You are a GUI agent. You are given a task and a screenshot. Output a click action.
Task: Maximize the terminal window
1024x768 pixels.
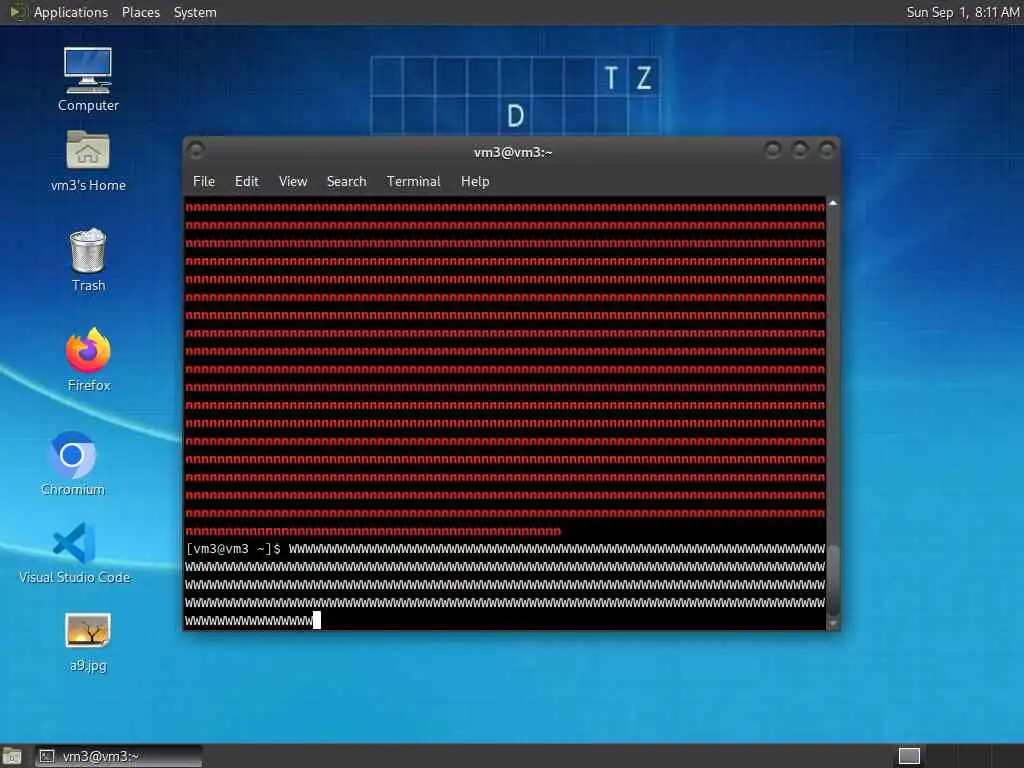[x=800, y=150]
